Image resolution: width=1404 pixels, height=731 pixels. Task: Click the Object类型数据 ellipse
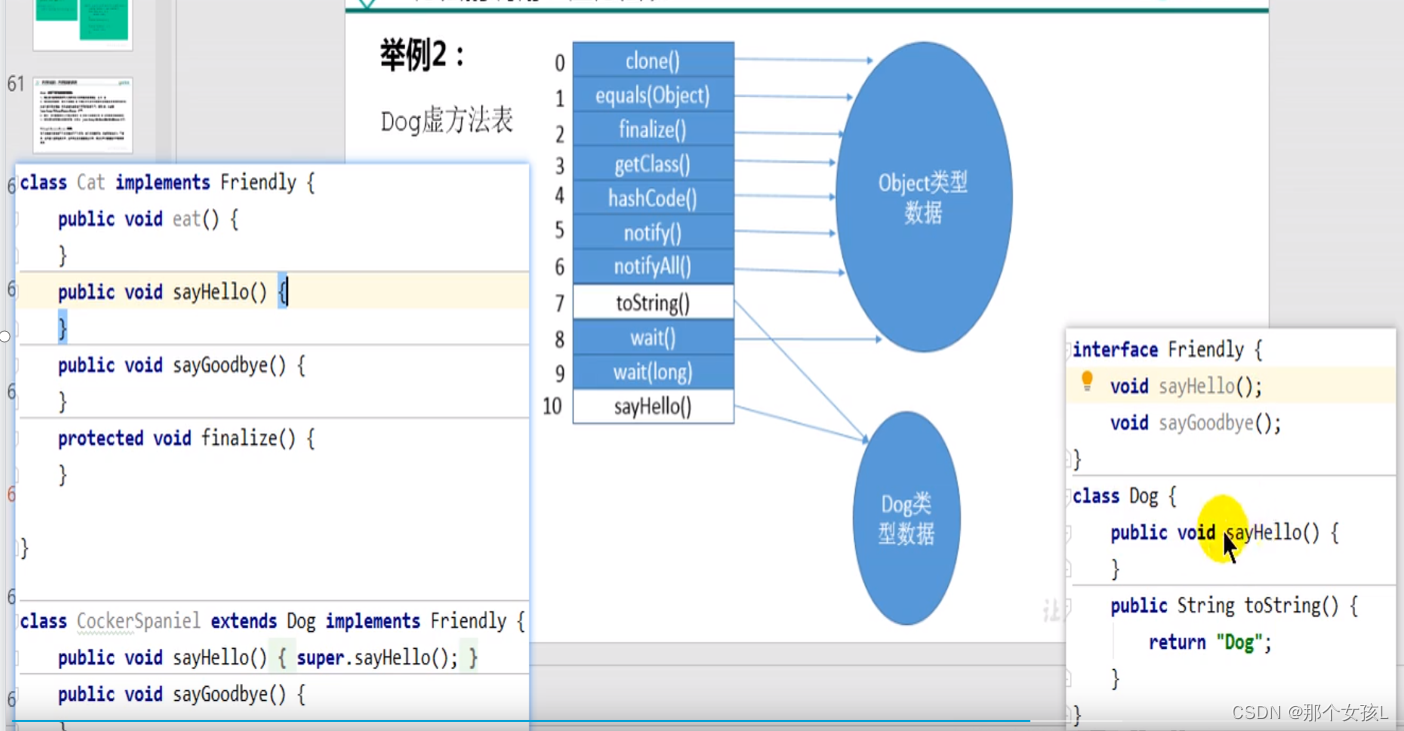pos(924,197)
